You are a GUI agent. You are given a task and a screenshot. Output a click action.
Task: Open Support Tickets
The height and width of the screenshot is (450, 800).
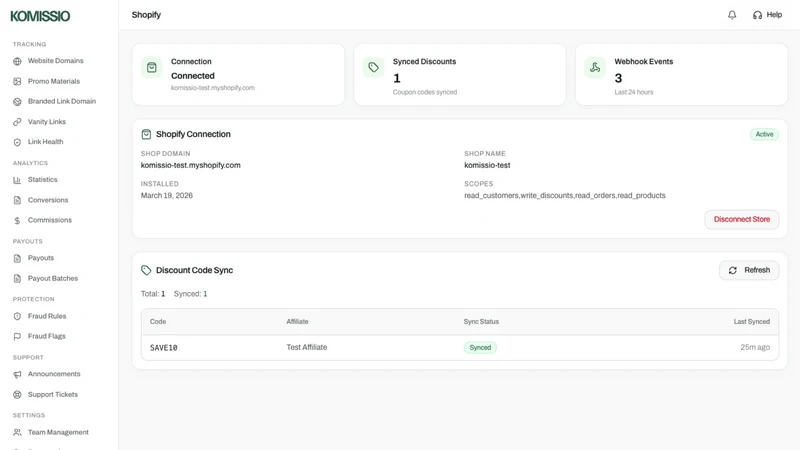(53, 394)
